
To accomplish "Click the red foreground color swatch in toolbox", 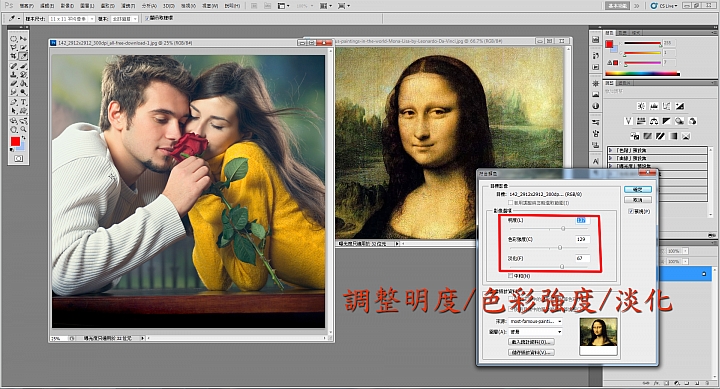I will [16, 141].
